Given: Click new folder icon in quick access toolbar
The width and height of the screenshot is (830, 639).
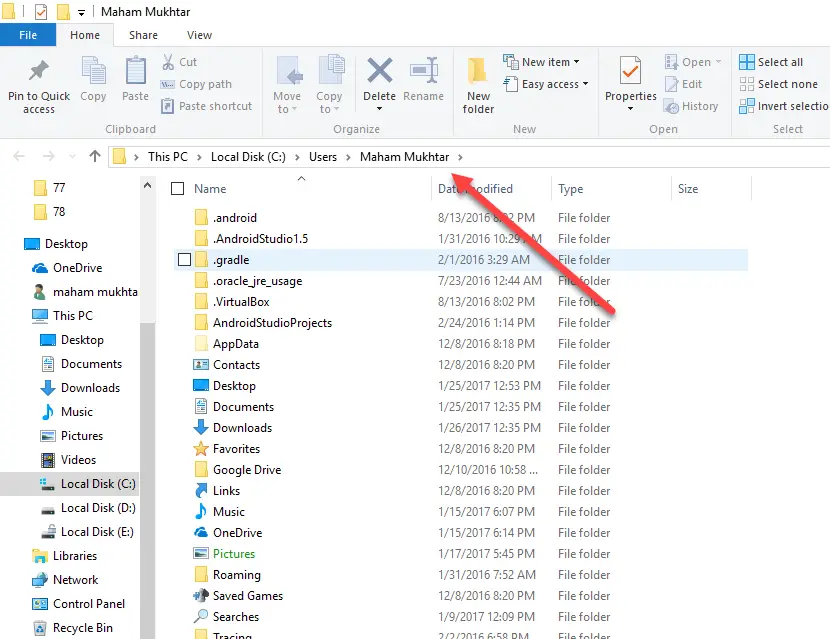Looking at the screenshot, I should 63,12.
